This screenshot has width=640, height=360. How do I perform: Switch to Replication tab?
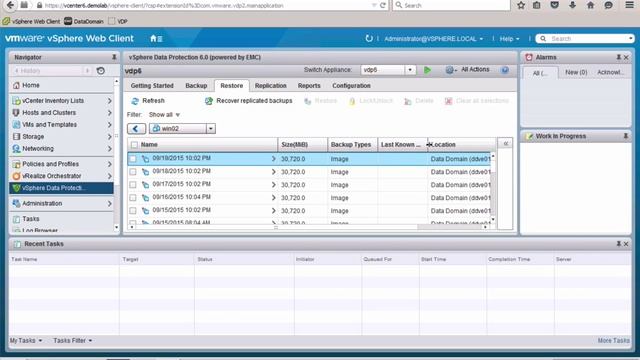271,86
